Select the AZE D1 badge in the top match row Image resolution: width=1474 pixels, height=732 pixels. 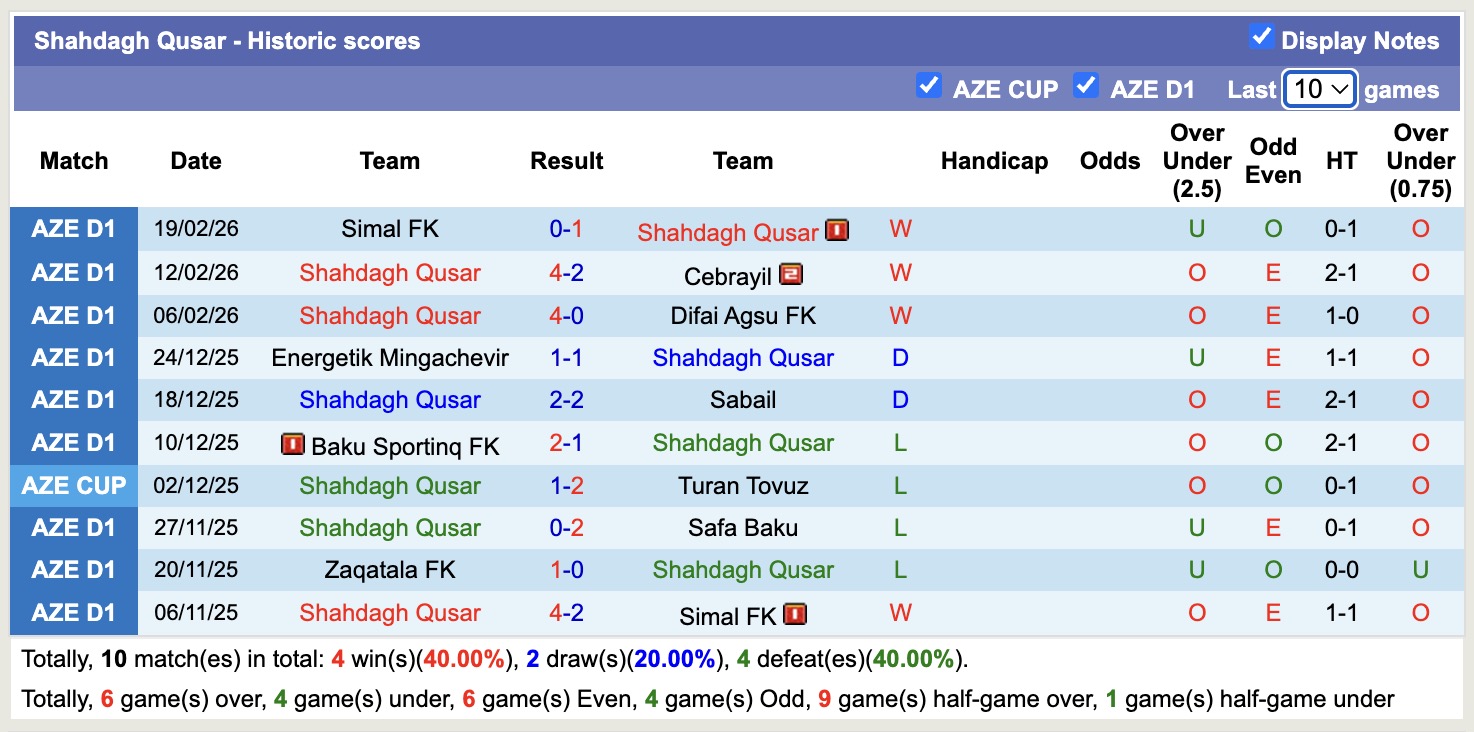tap(74, 228)
